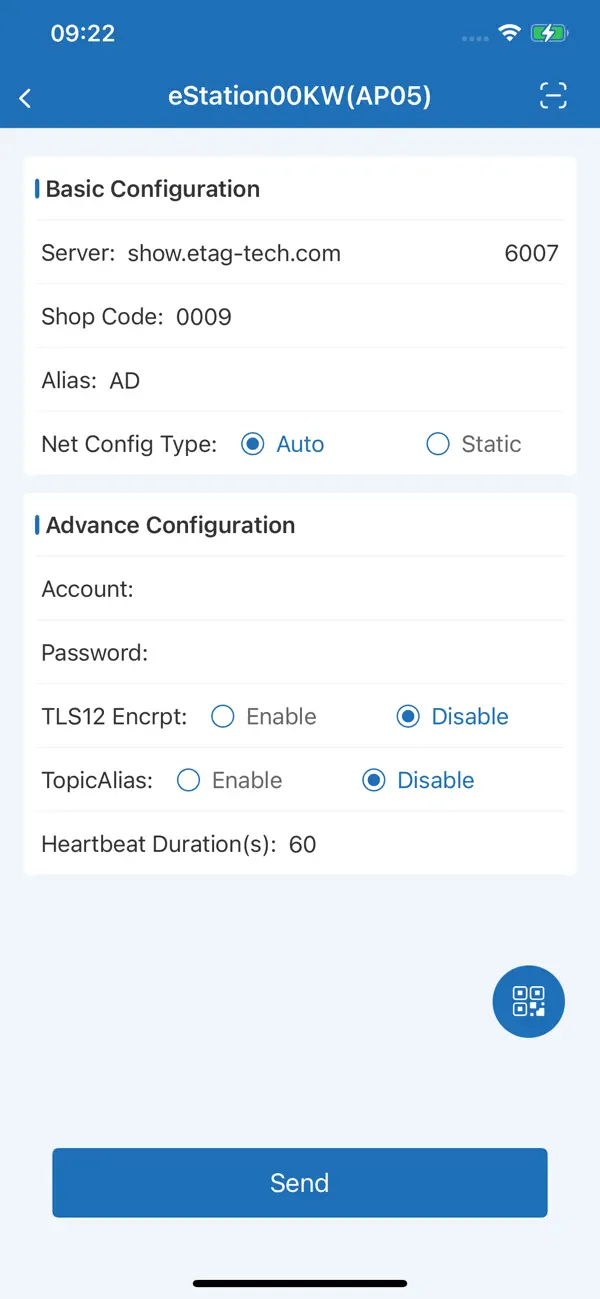600x1299 pixels.
Task: Edit the Server address field
Action: [x=234, y=253]
